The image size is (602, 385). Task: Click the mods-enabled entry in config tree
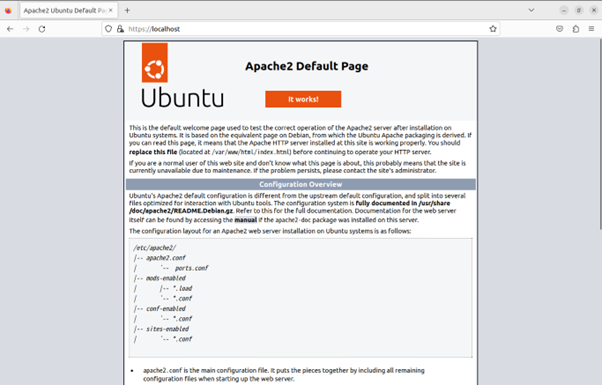(165, 278)
